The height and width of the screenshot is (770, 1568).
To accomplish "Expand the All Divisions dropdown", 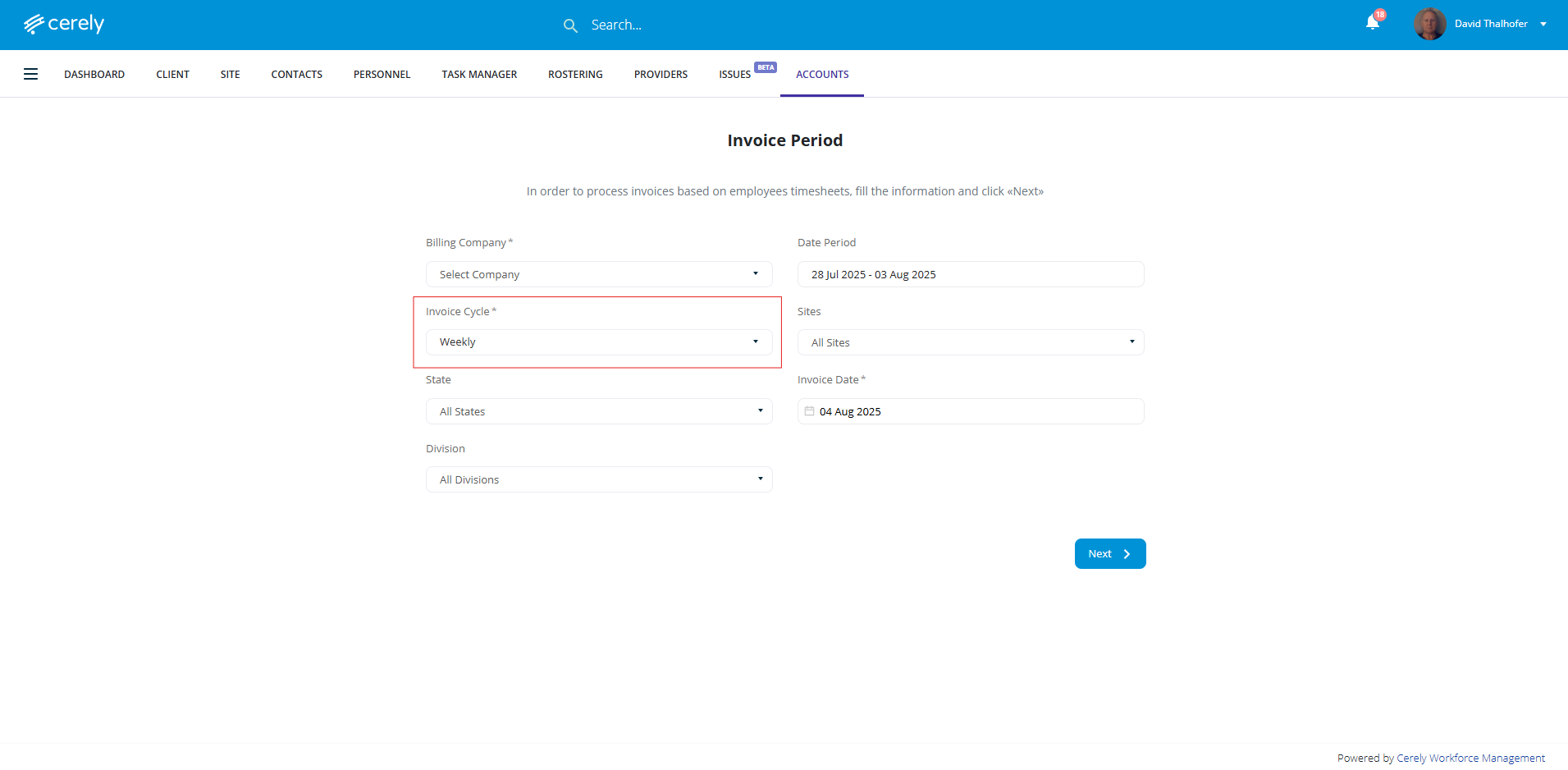I will point(599,479).
